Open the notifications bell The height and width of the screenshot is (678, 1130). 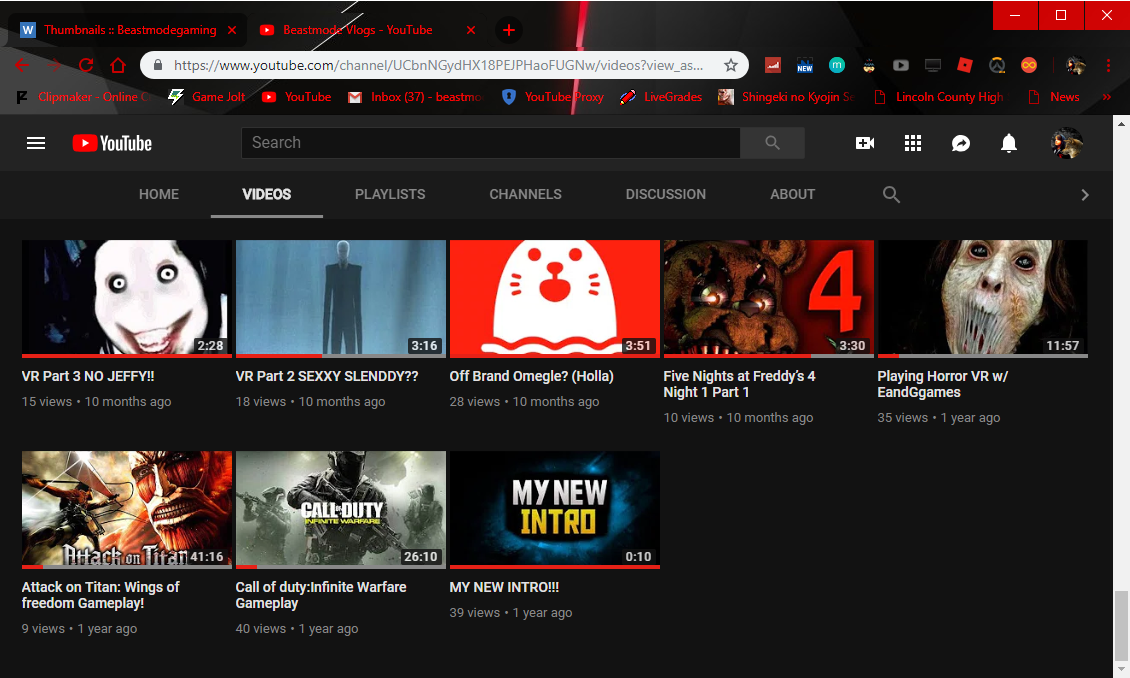point(1009,143)
